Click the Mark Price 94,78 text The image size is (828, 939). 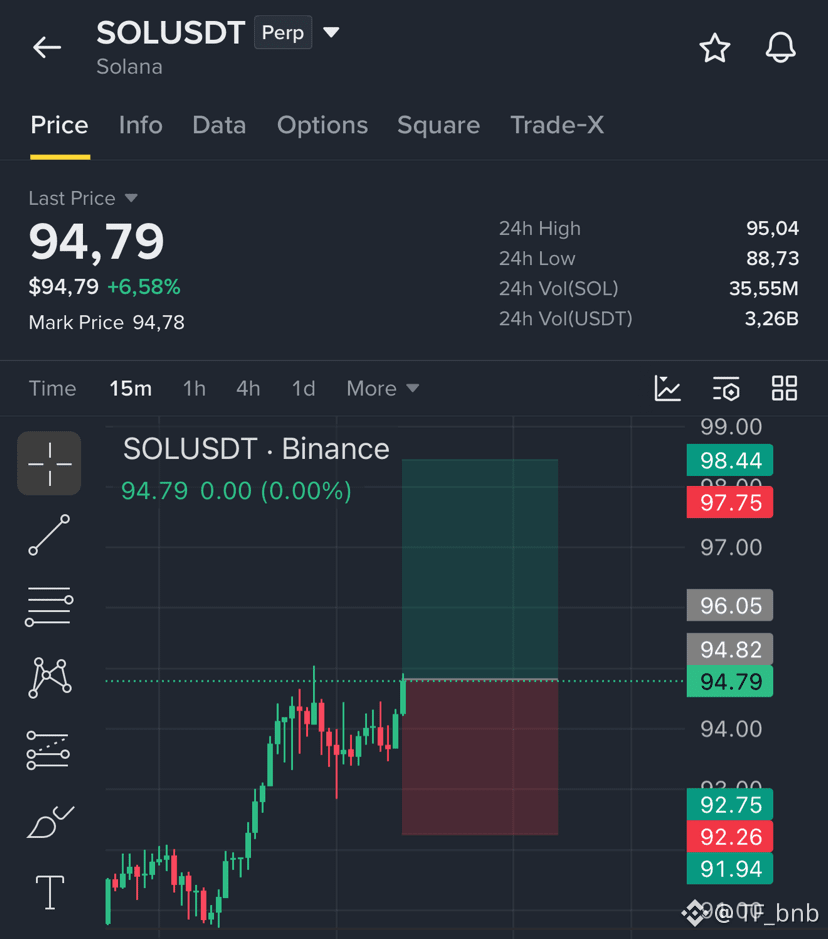click(107, 323)
